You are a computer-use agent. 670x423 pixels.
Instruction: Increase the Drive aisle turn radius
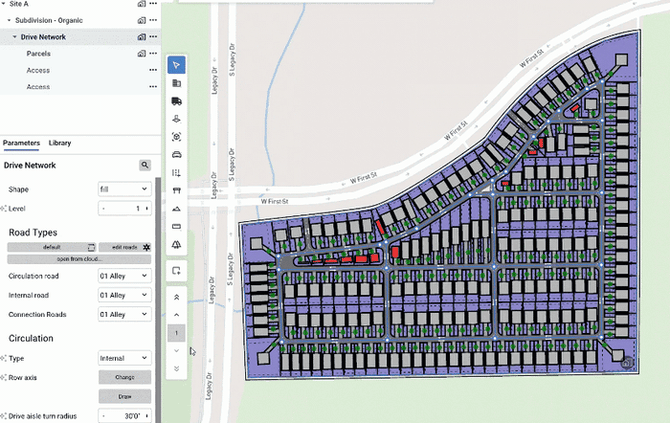(147, 416)
